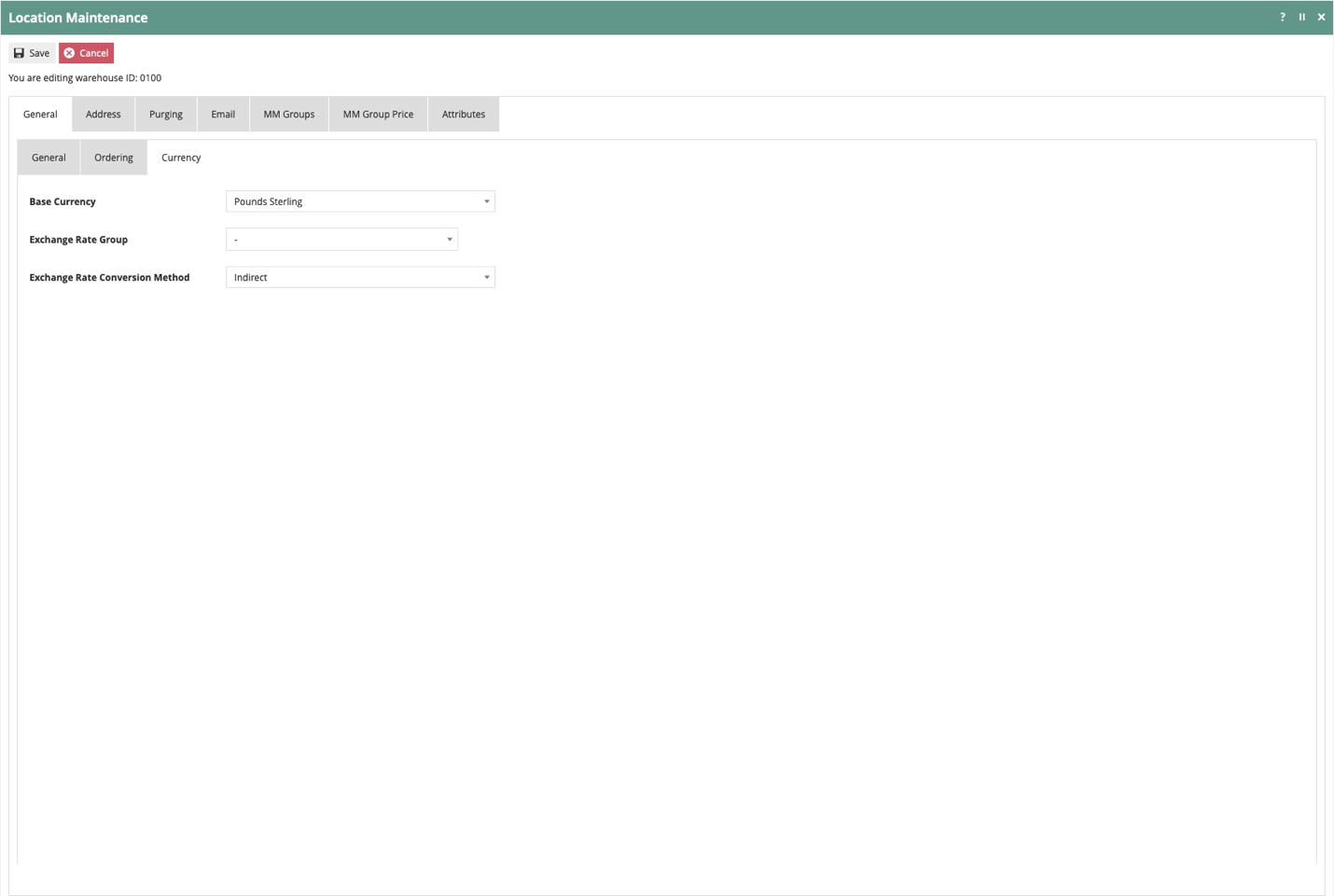Click the help question mark icon
This screenshot has height=896, width=1334.
point(1282,17)
